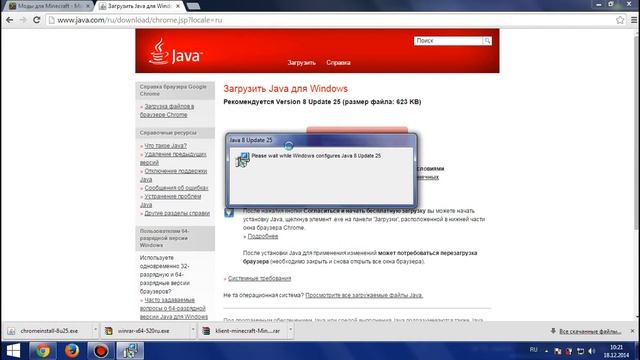Bookmark this page with the star icon
This screenshot has height=360, width=640.
620,20
